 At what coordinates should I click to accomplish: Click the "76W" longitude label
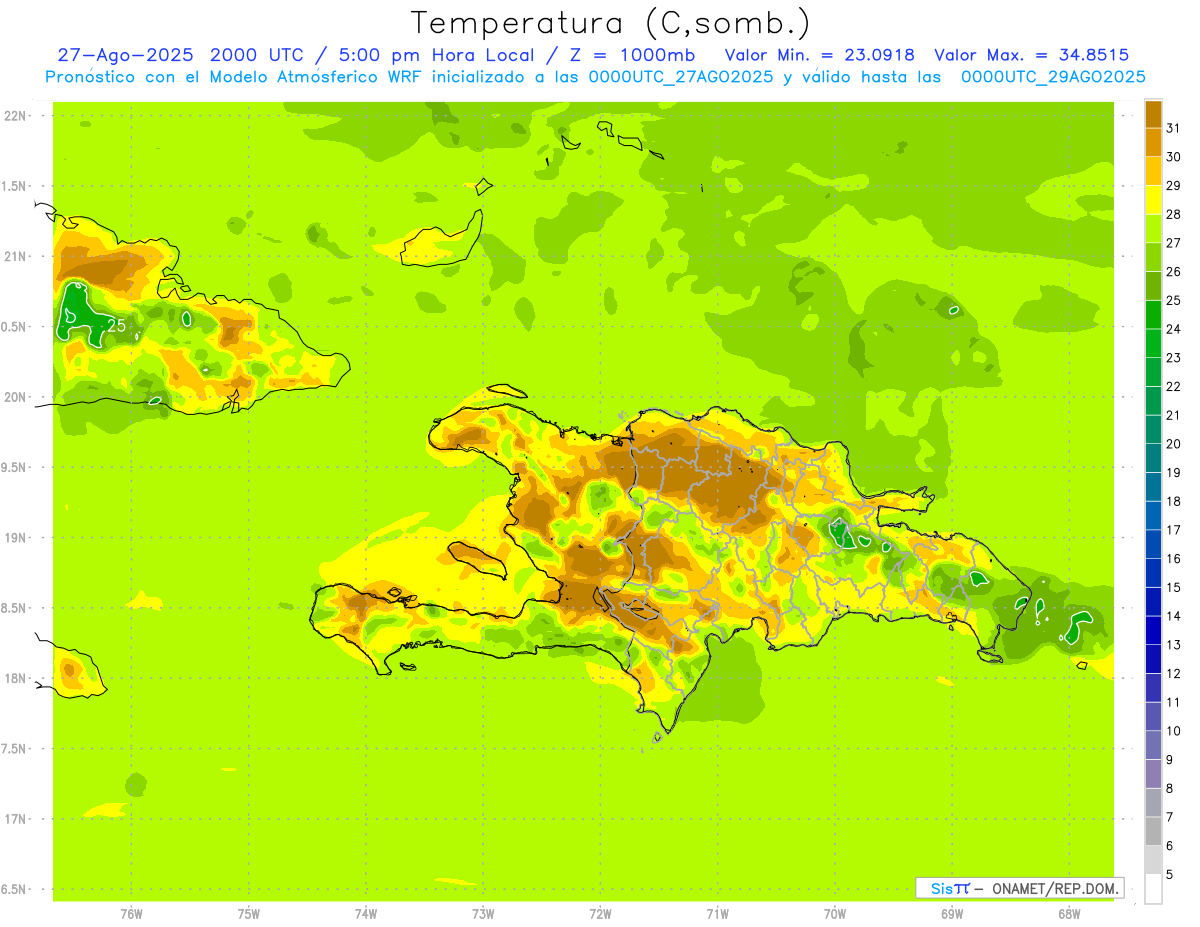pos(131,913)
